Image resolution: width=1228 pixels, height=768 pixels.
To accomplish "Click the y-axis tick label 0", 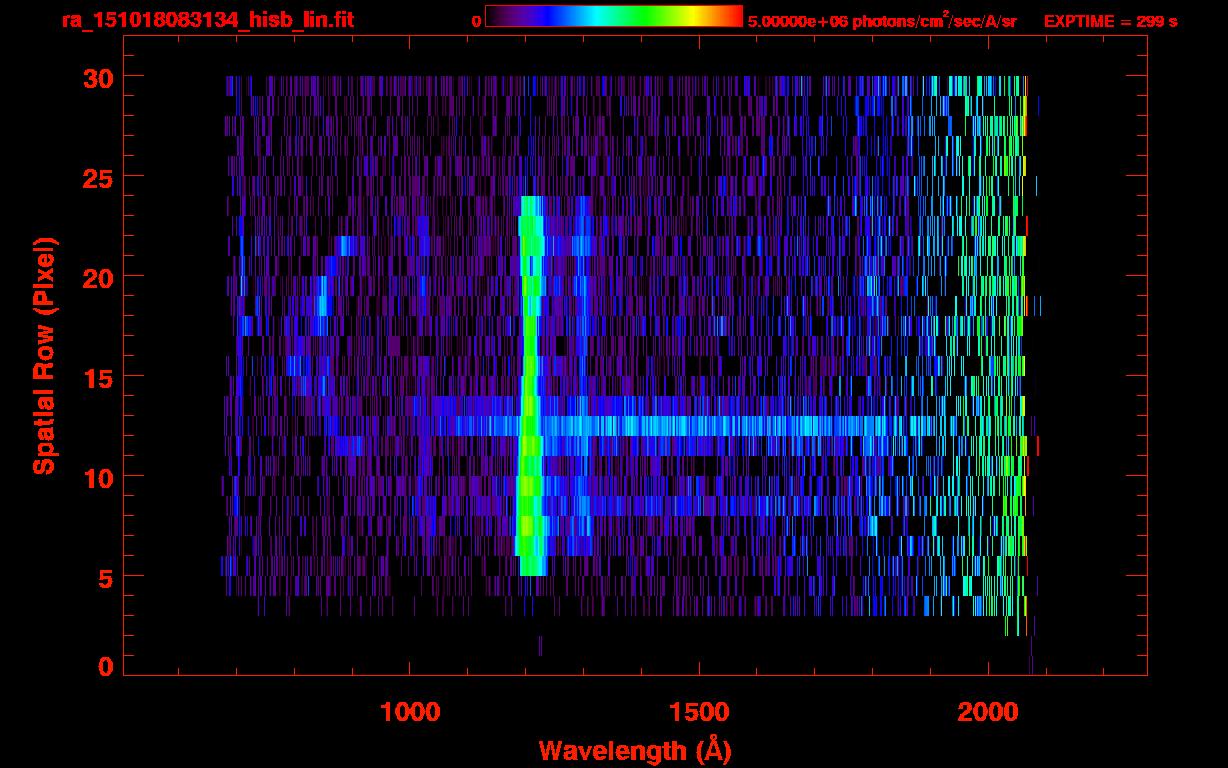I will (x=105, y=667).
